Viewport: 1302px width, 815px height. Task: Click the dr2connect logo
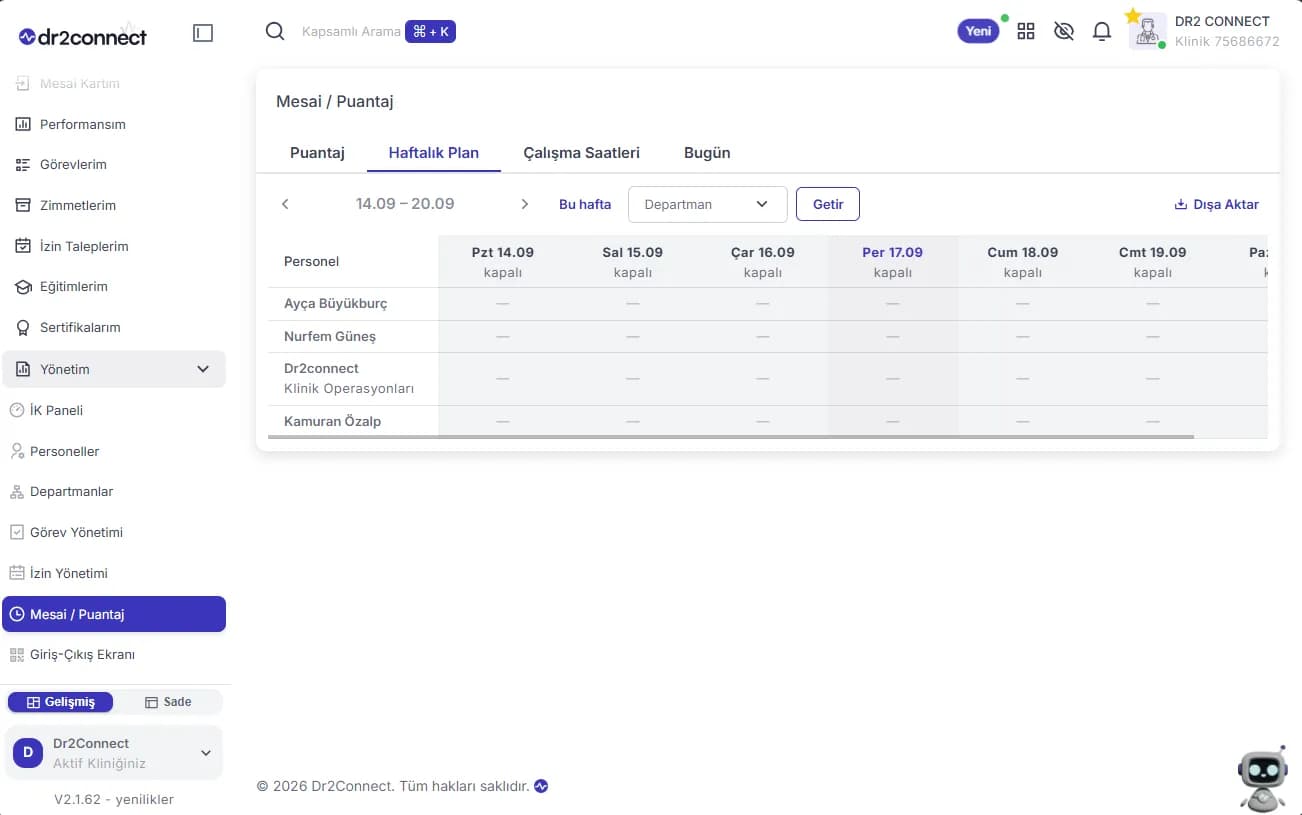coord(83,37)
